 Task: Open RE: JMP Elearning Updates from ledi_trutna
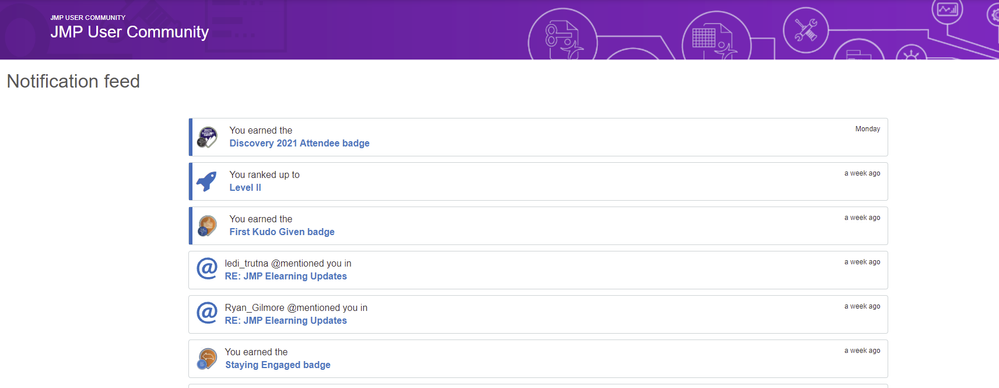pos(286,277)
